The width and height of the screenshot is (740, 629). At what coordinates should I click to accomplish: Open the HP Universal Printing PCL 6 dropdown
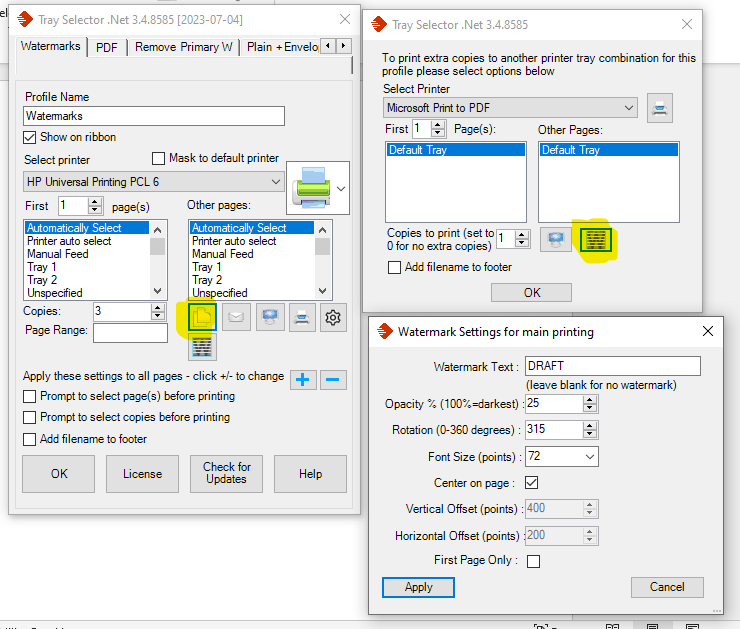[276, 182]
